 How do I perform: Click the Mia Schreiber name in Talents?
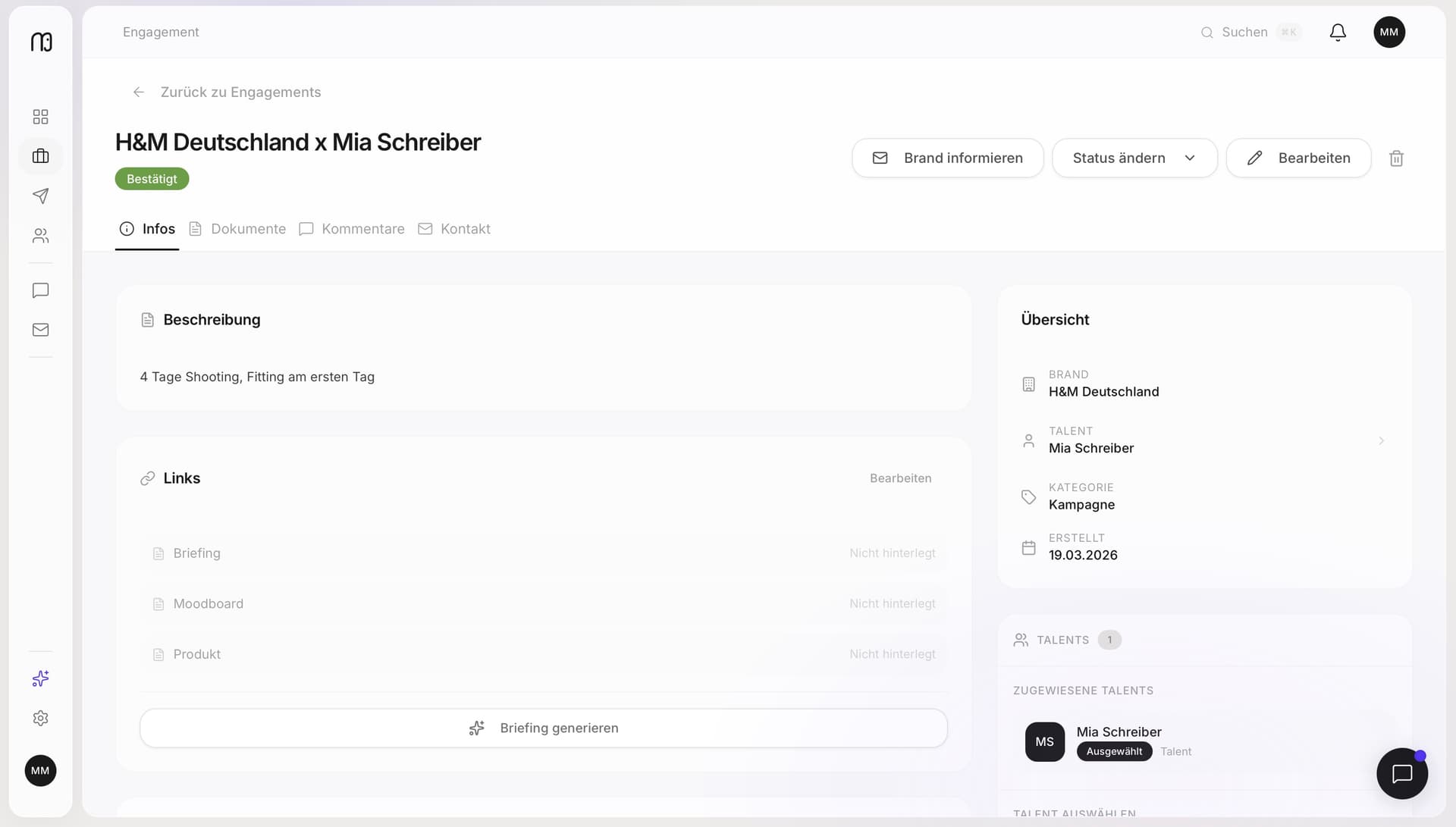[1119, 731]
